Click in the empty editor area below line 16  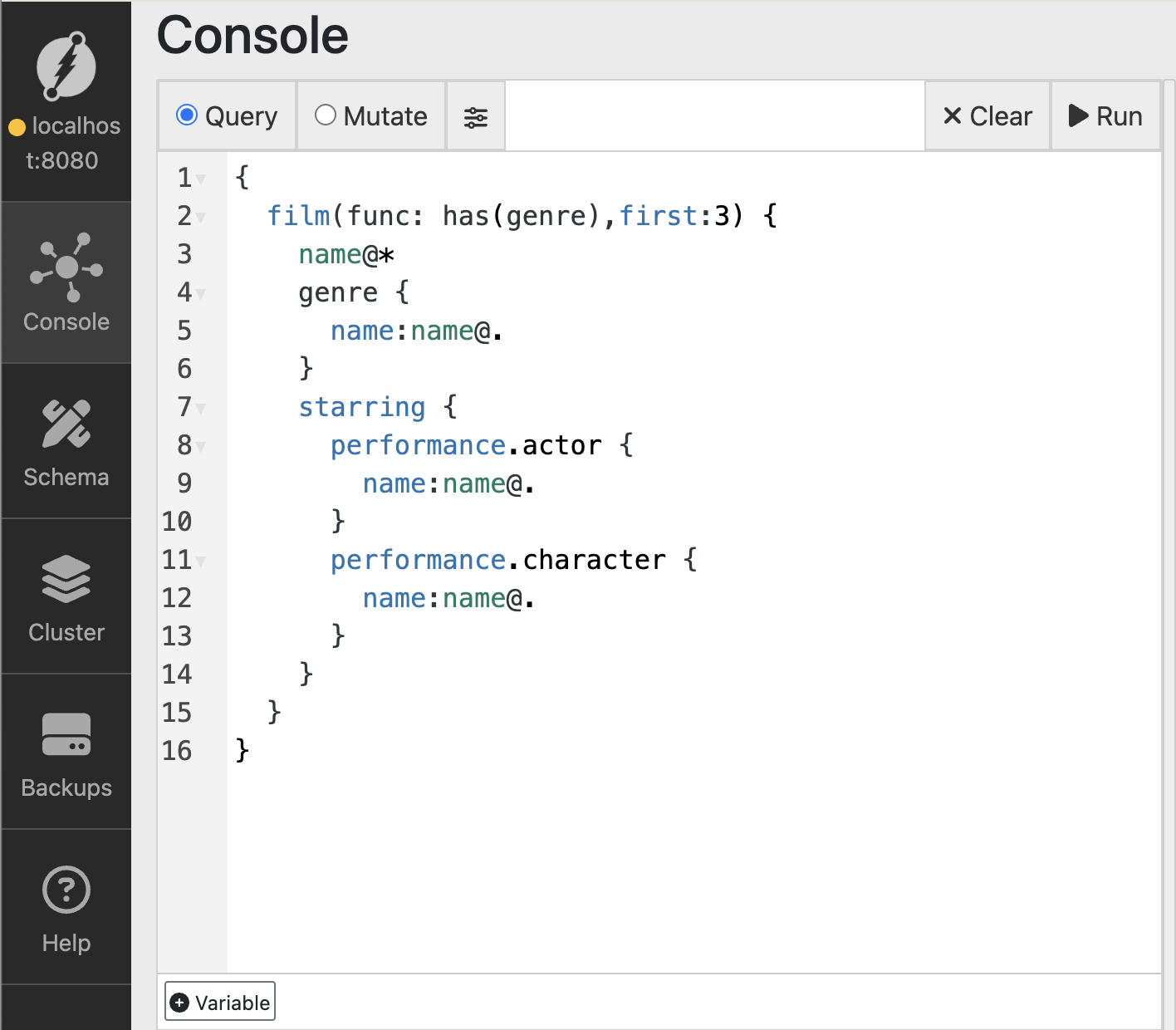click(664, 864)
